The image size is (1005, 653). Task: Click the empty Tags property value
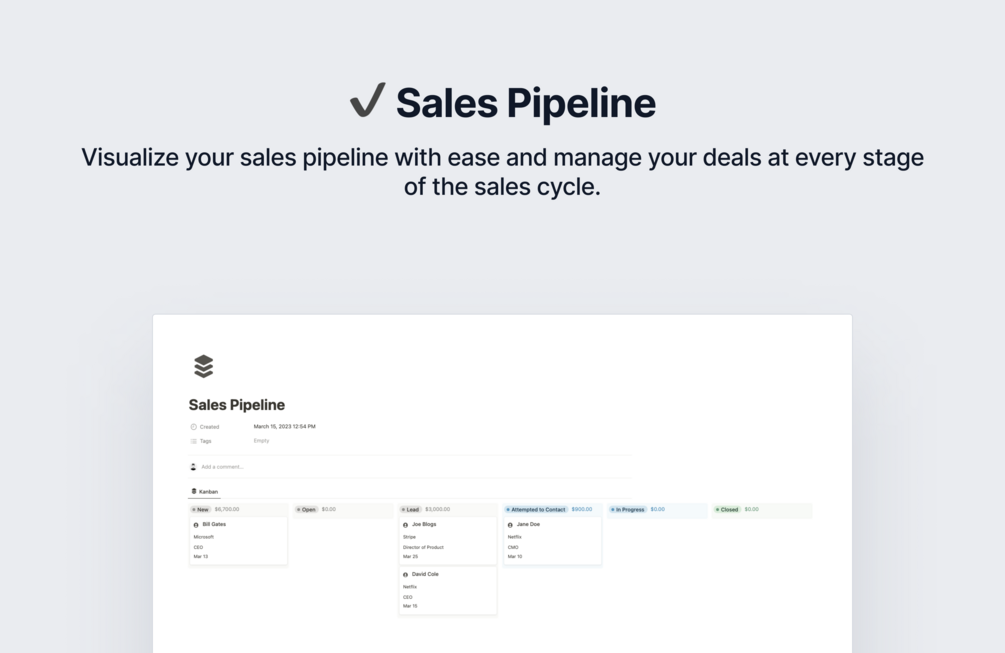261,441
